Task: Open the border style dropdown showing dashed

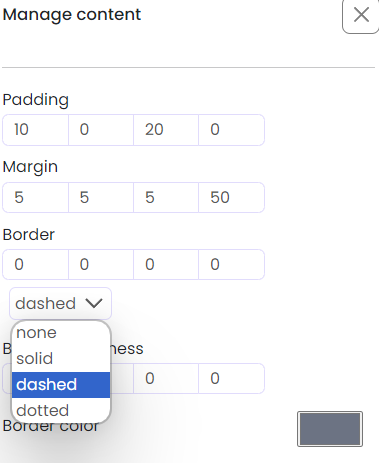Action: tap(60, 303)
